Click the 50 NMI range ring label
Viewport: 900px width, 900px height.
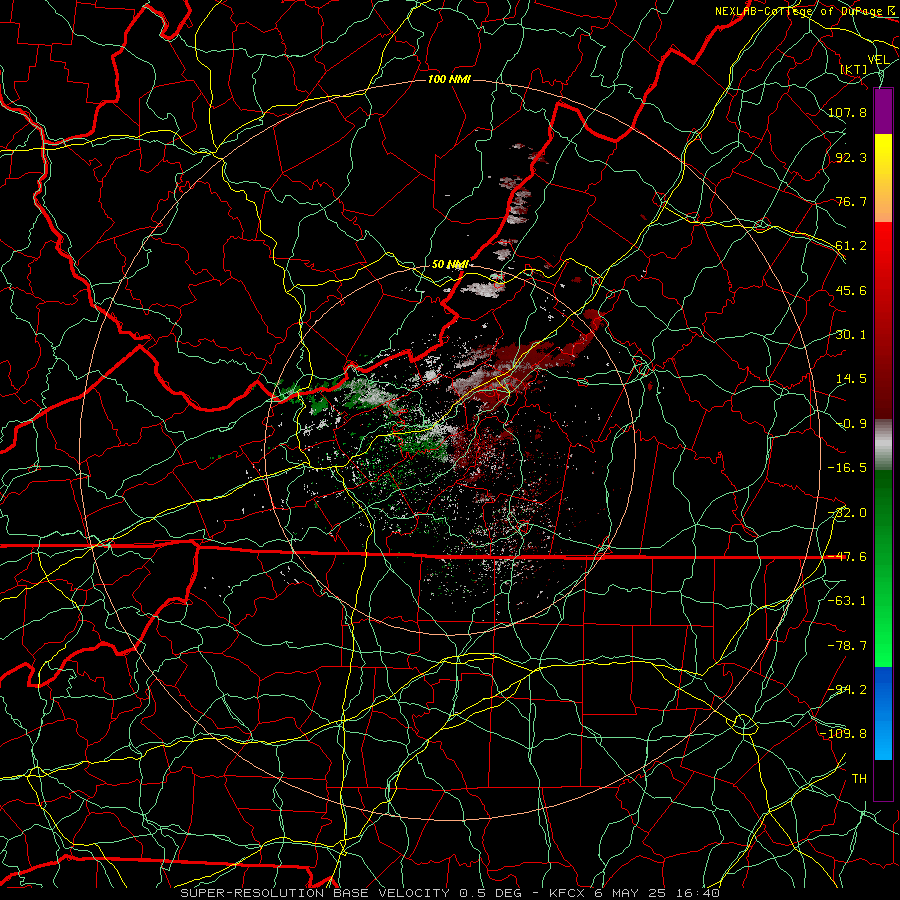pyautogui.click(x=450, y=265)
